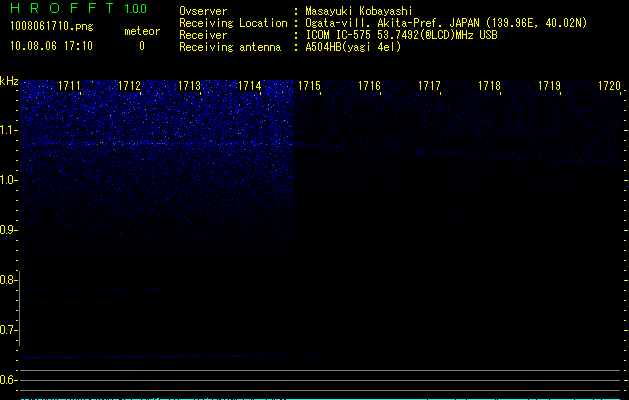Click the HROFFT title text
The width and height of the screenshot is (629, 400).
62,8
